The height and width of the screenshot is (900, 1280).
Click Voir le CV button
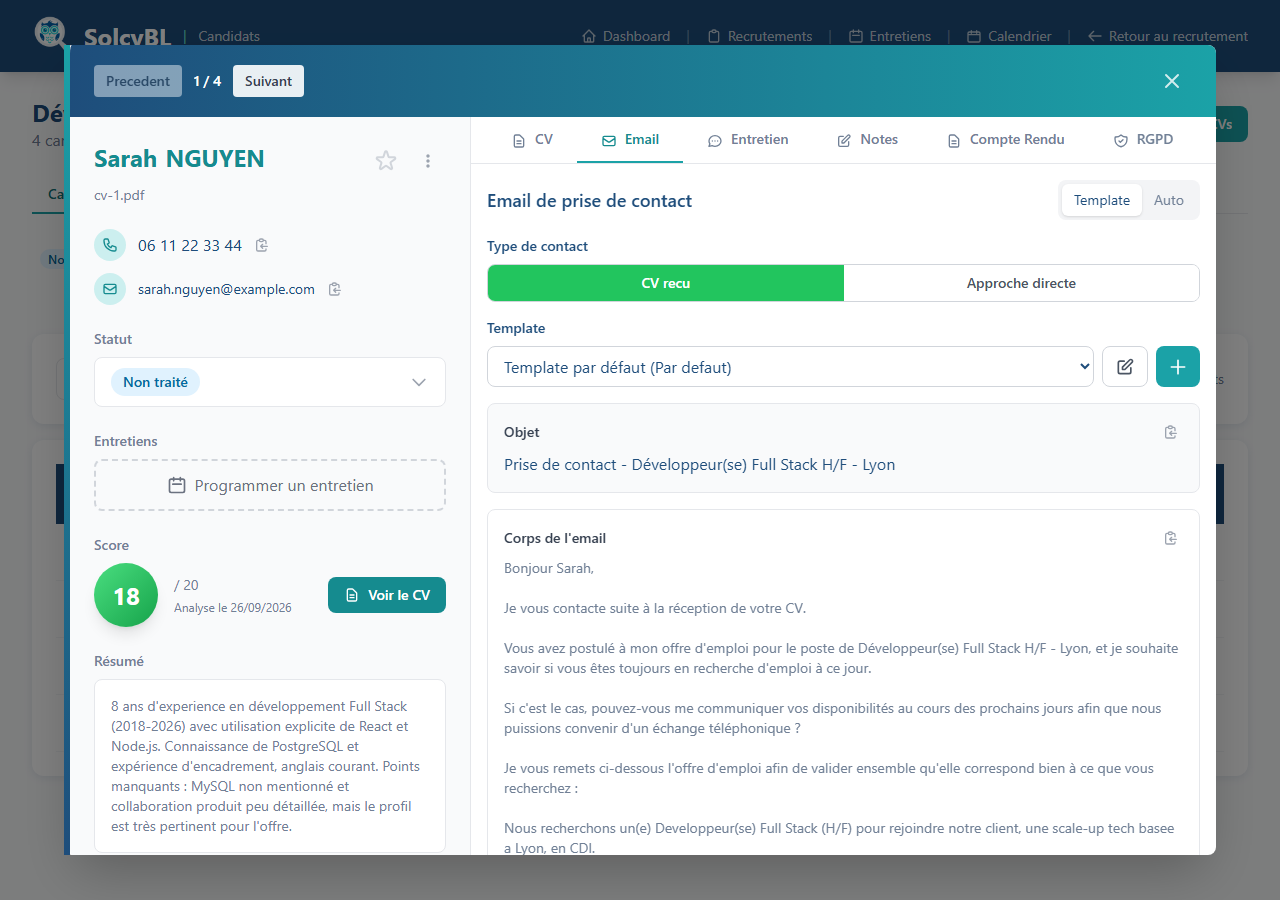[x=387, y=595]
